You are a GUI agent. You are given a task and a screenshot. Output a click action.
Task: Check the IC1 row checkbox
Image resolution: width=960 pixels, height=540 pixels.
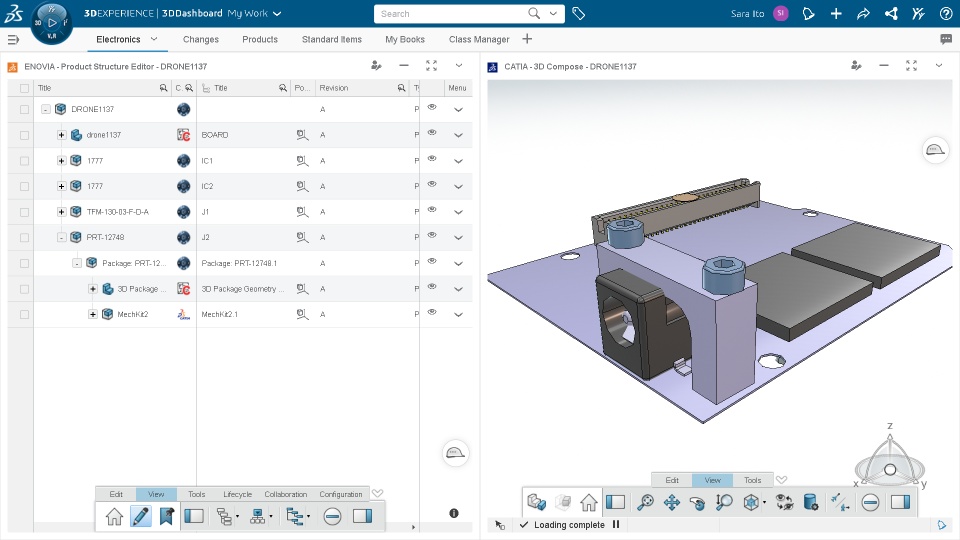[24, 160]
